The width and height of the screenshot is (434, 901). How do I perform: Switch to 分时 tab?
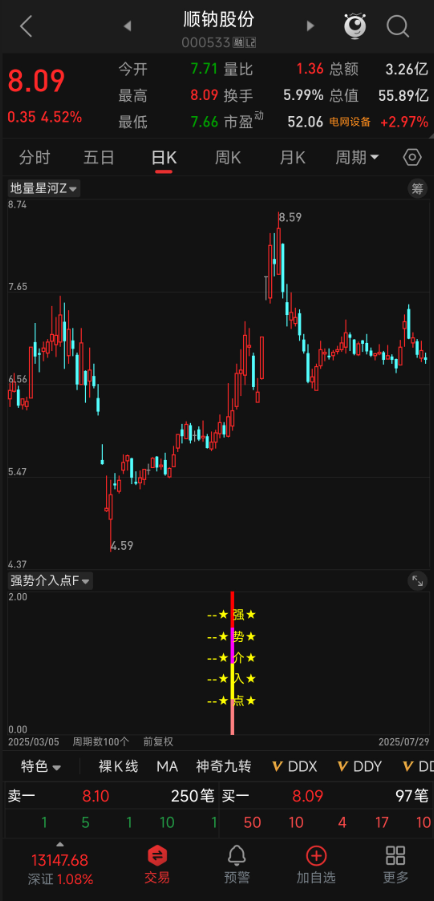(x=34, y=157)
